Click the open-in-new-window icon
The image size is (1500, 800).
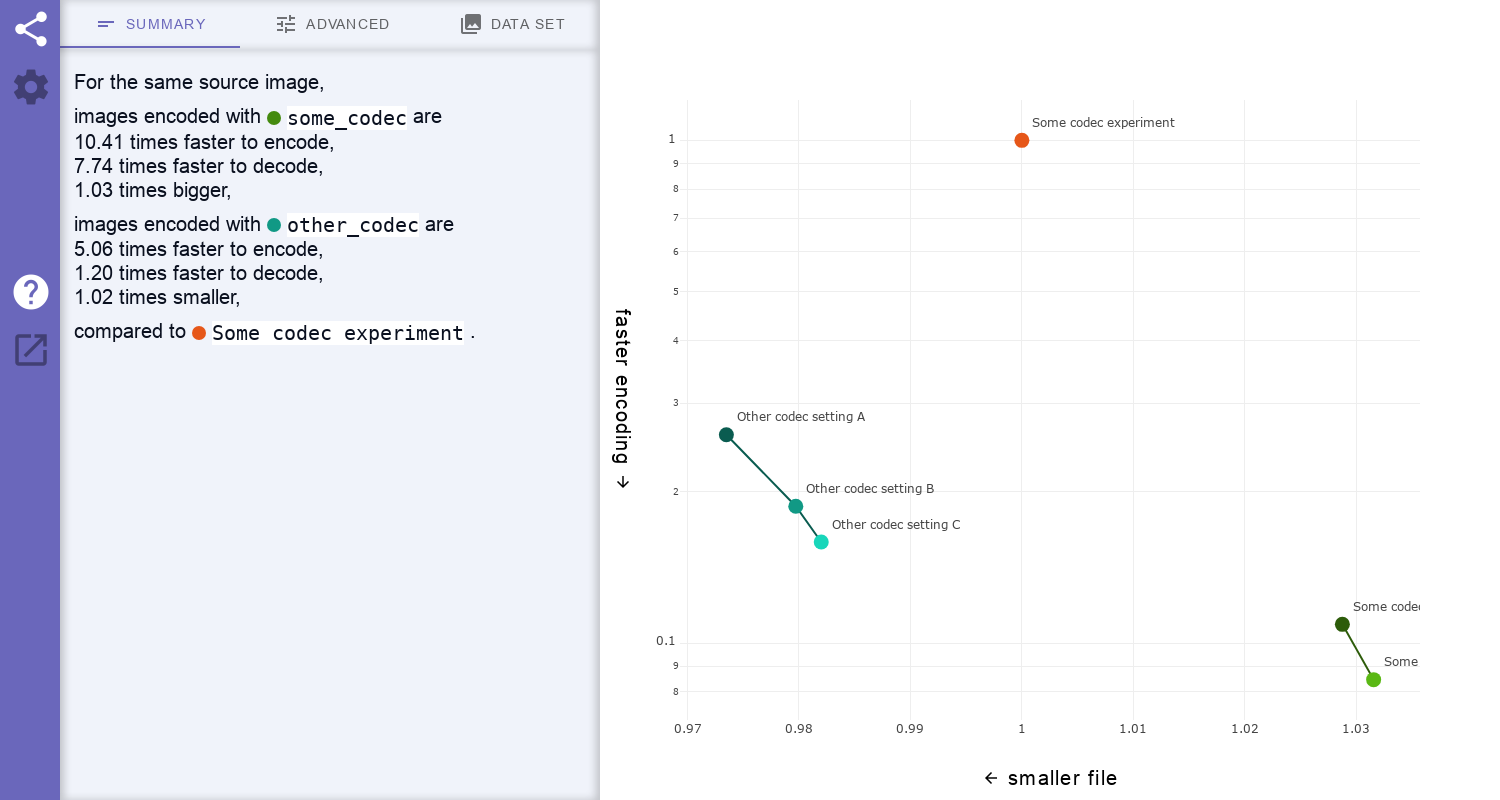click(x=31, y=350)
